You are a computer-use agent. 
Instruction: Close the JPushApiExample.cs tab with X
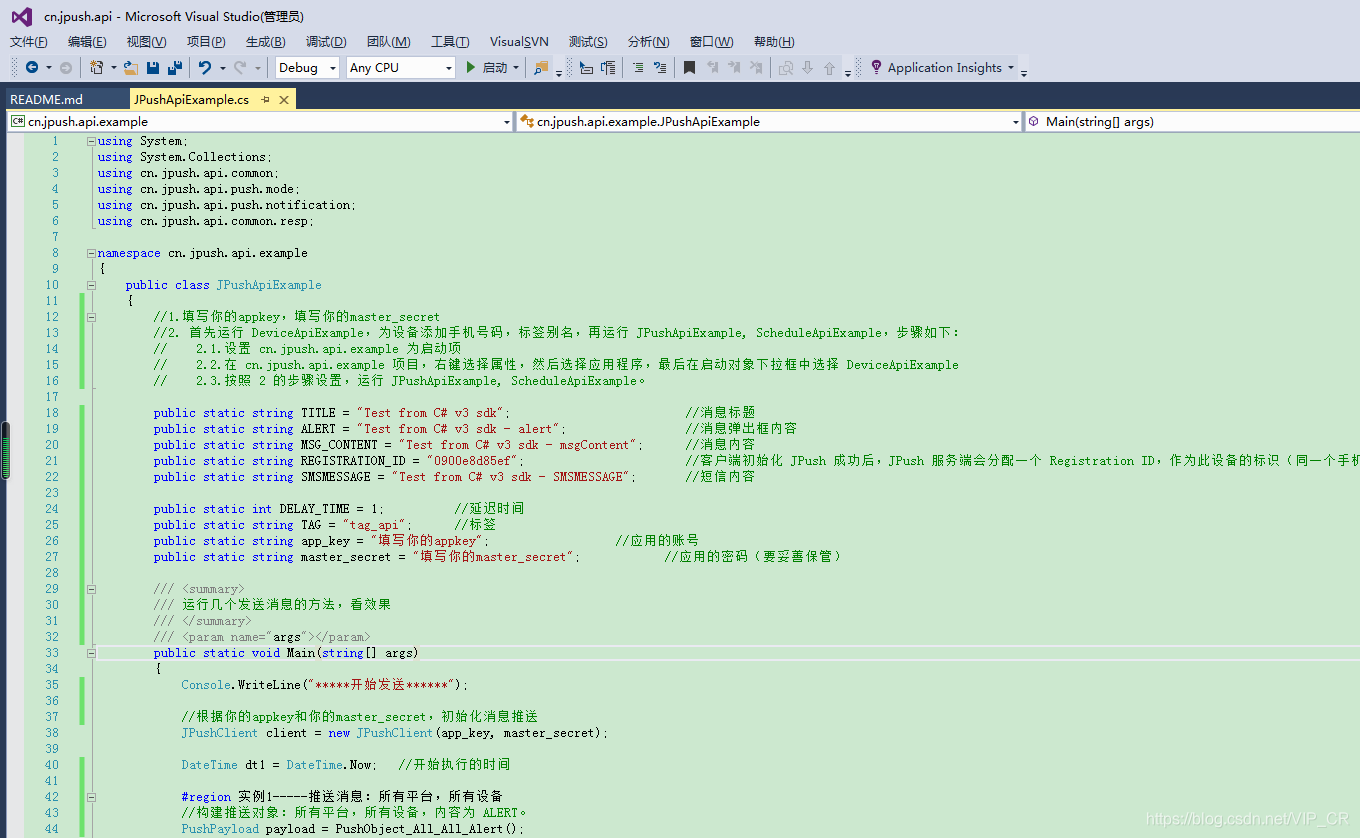click(x=284, y=99)
